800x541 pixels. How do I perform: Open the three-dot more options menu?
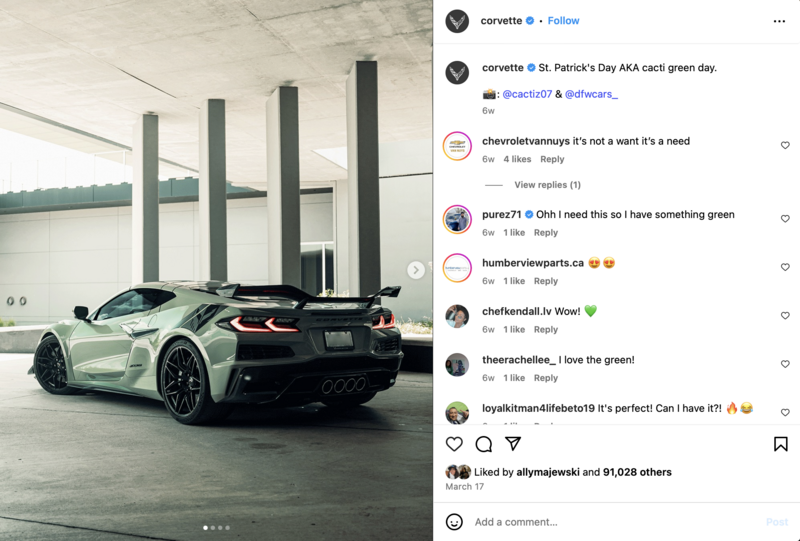[779, 21]
